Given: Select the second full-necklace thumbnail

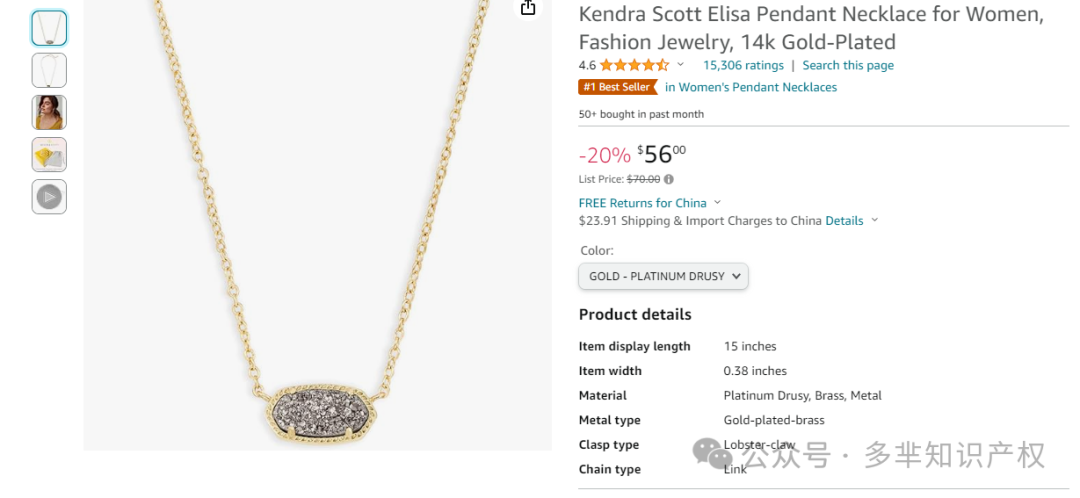Looking at the screenshot, I should pyautogui.click(x=49, y=70).
